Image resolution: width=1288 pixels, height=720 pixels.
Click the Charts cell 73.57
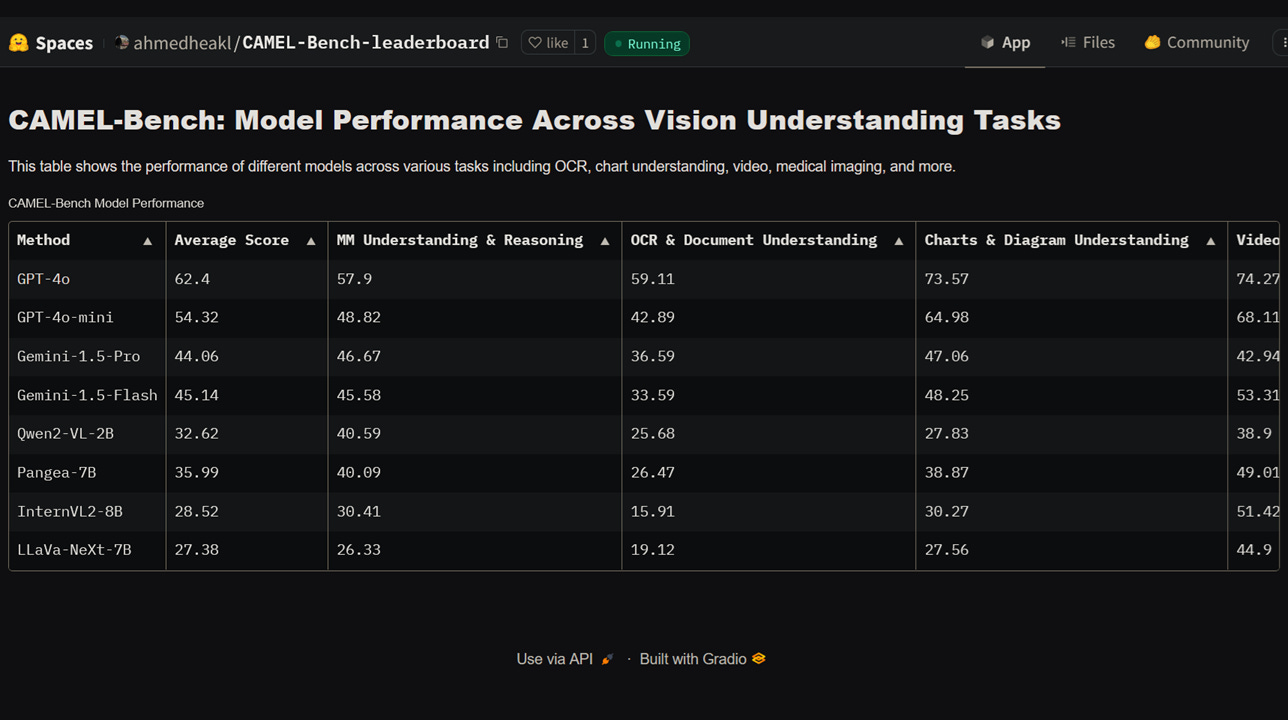click(x=1072, y=279)
